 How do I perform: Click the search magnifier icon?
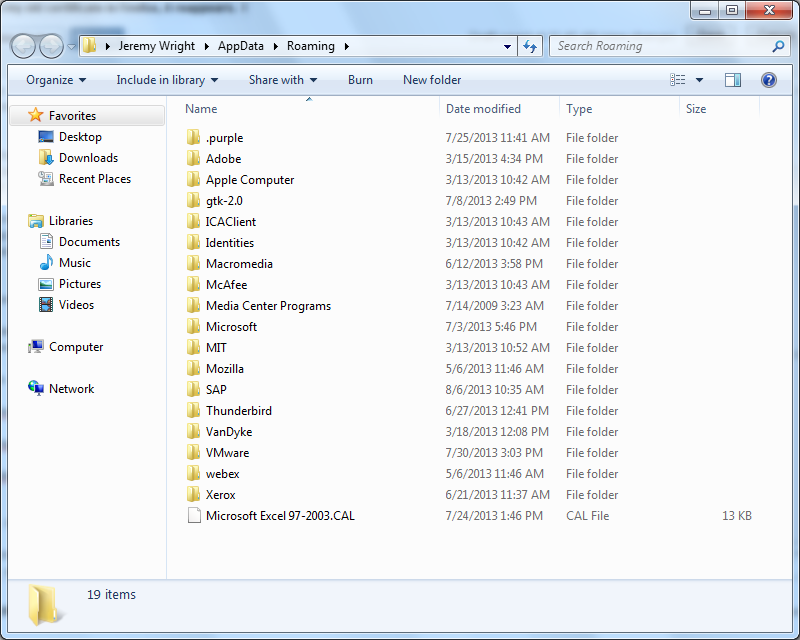coord(778,46)
